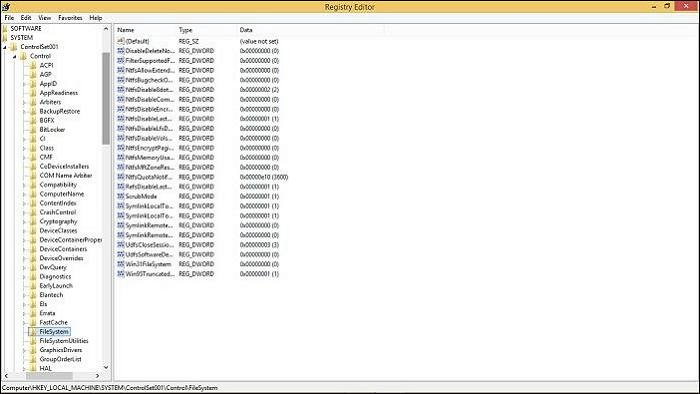The height and width of the screenshot is (394, 700).
Task: Click the BitLocker folder icon
Action: pos(33,129)
